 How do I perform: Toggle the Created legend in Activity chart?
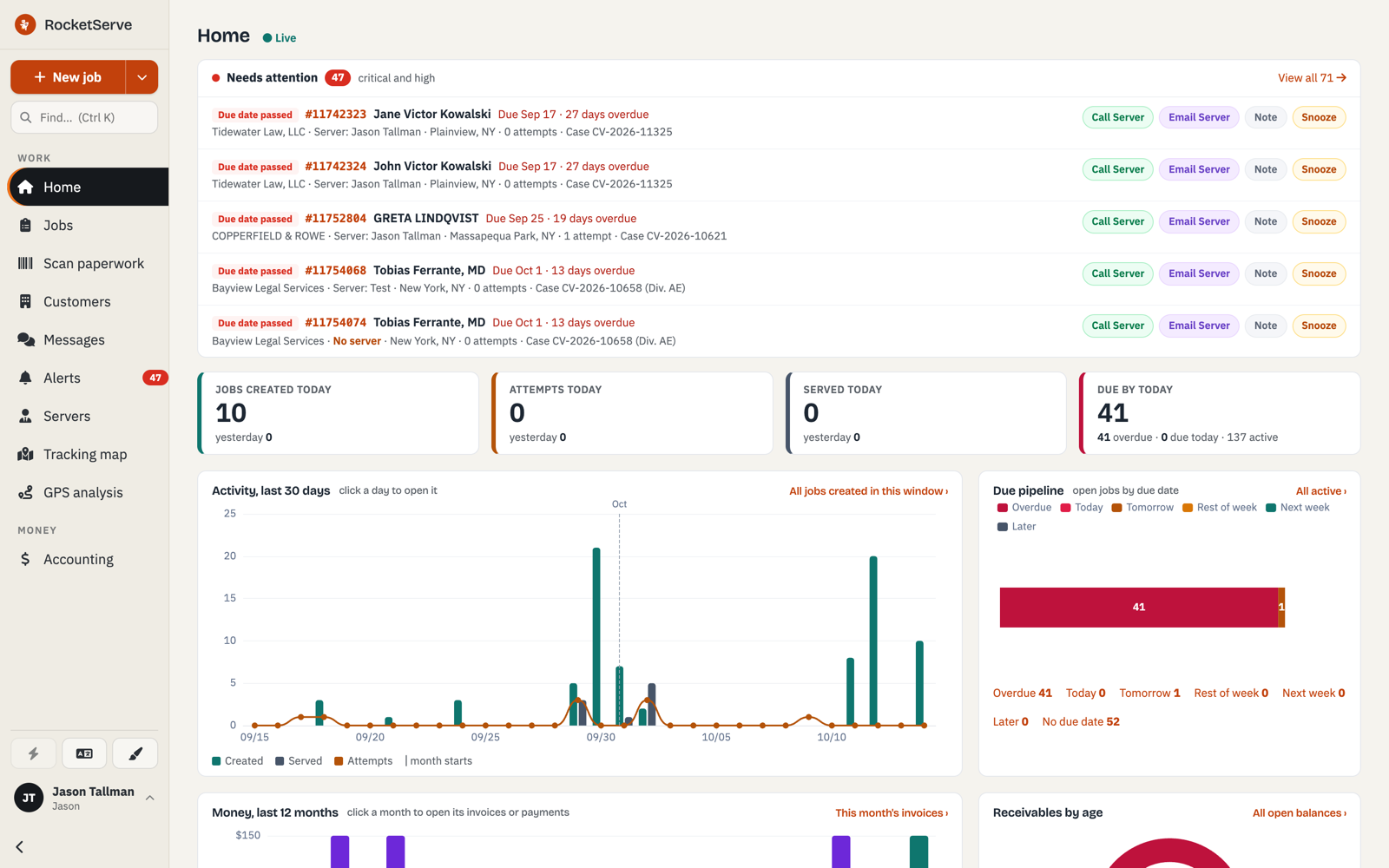[238, 761]
